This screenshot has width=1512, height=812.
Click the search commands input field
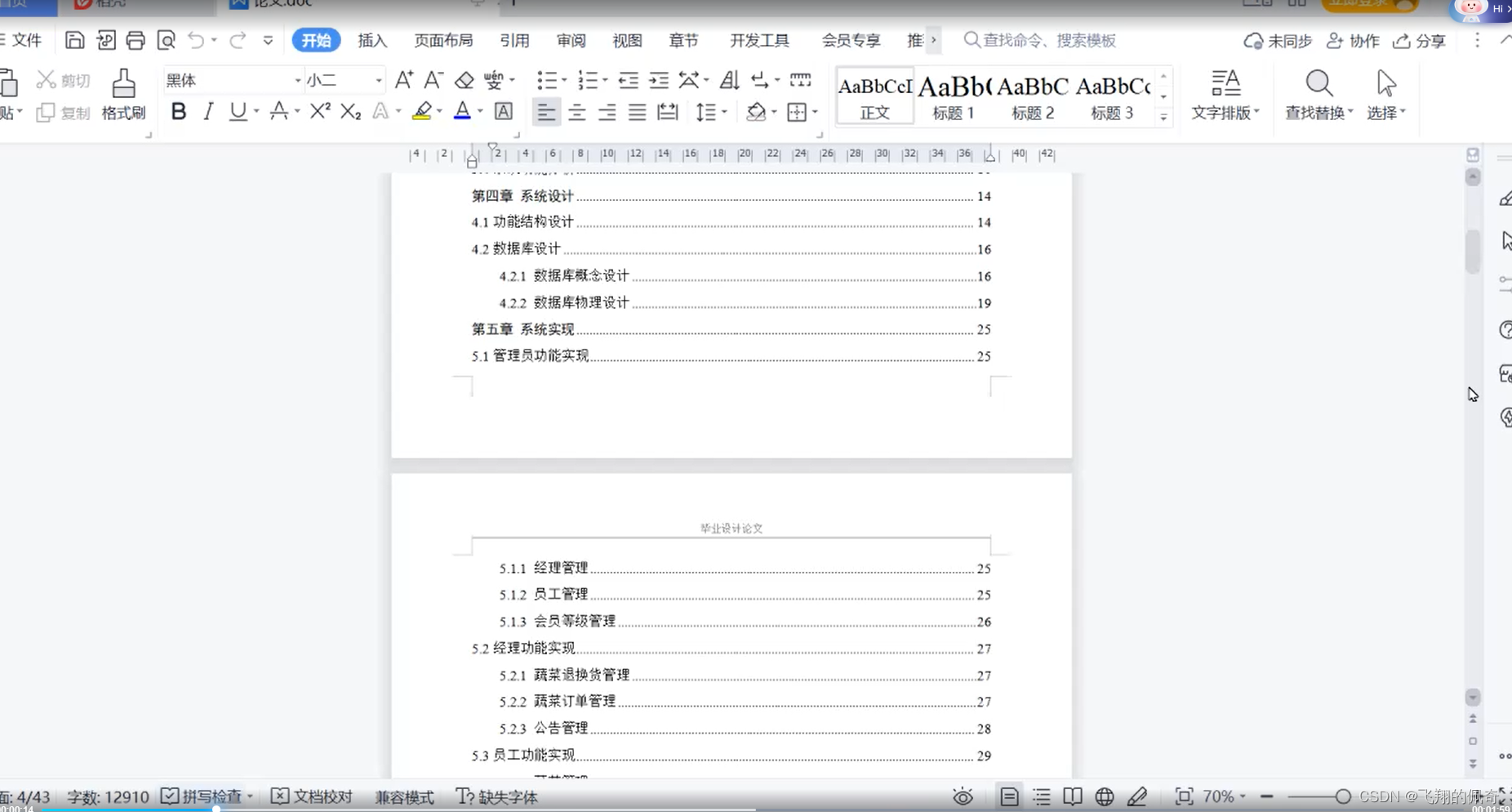[x=1040, y=40]
